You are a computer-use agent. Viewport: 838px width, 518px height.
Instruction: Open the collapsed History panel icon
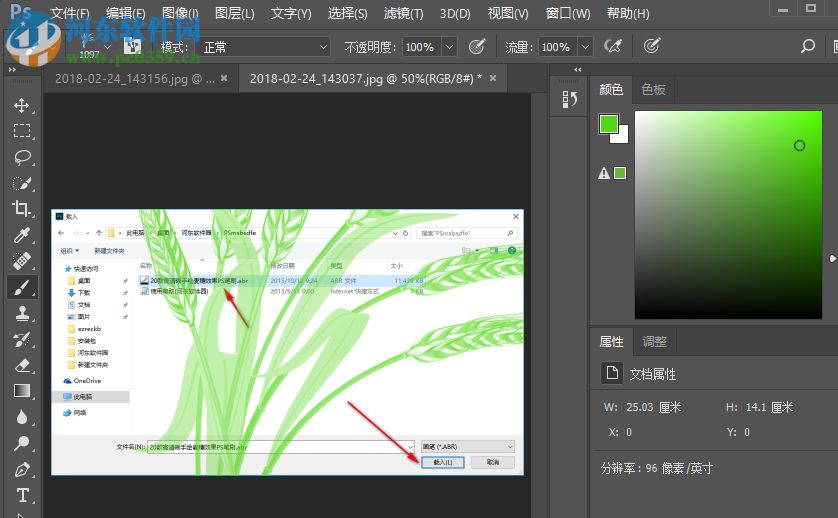569,99
